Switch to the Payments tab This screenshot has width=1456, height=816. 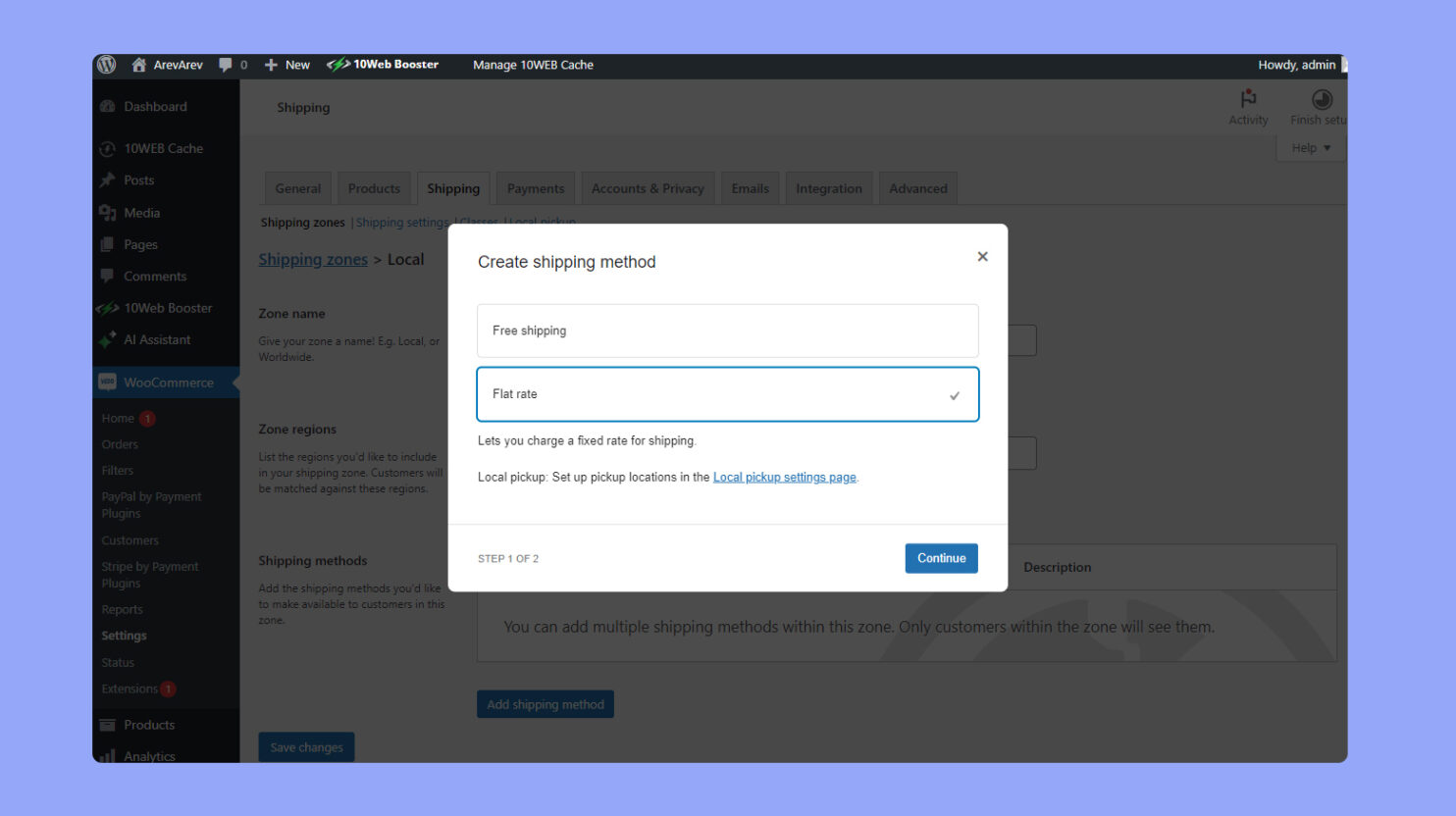coord(535,187)
